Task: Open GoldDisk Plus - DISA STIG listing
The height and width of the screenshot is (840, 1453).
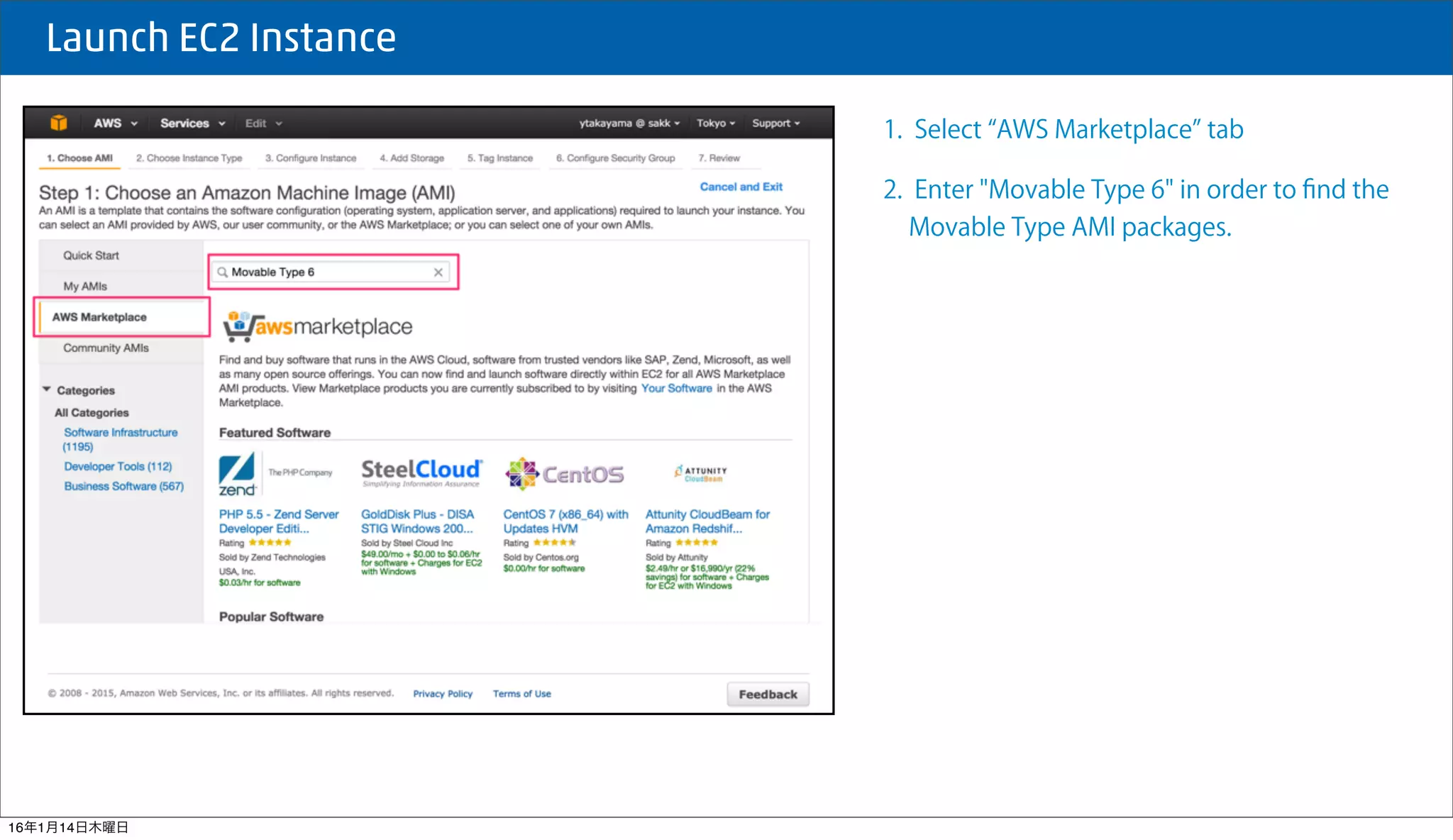Action: coord(417,521)
